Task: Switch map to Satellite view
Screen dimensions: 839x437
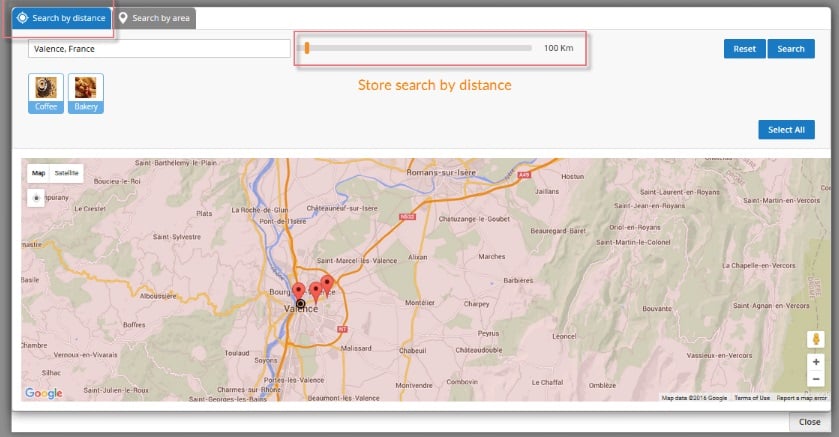Action: pyautogui.click(x=66, y=173)
